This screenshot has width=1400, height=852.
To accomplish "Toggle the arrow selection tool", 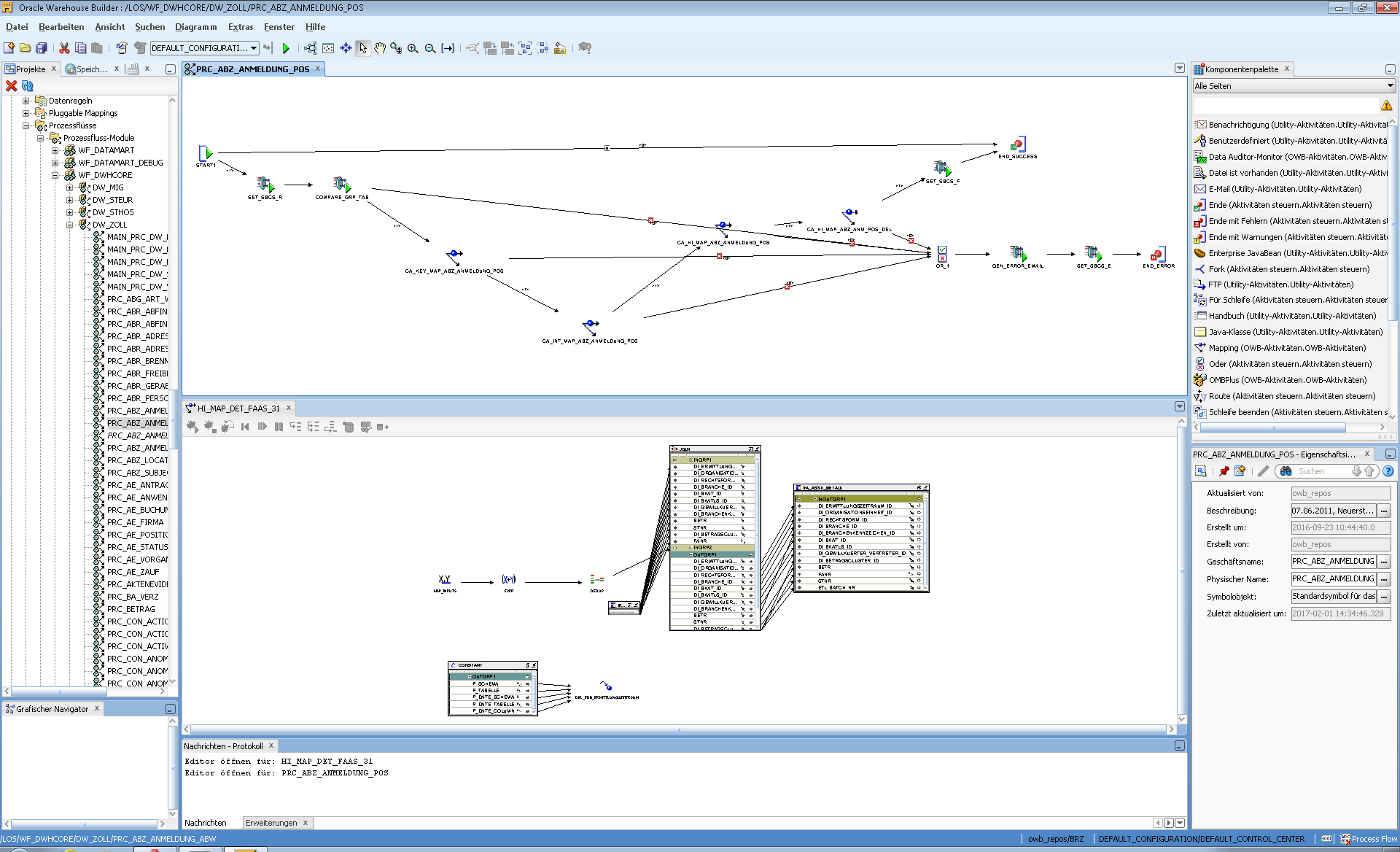I will coord(363,48).
